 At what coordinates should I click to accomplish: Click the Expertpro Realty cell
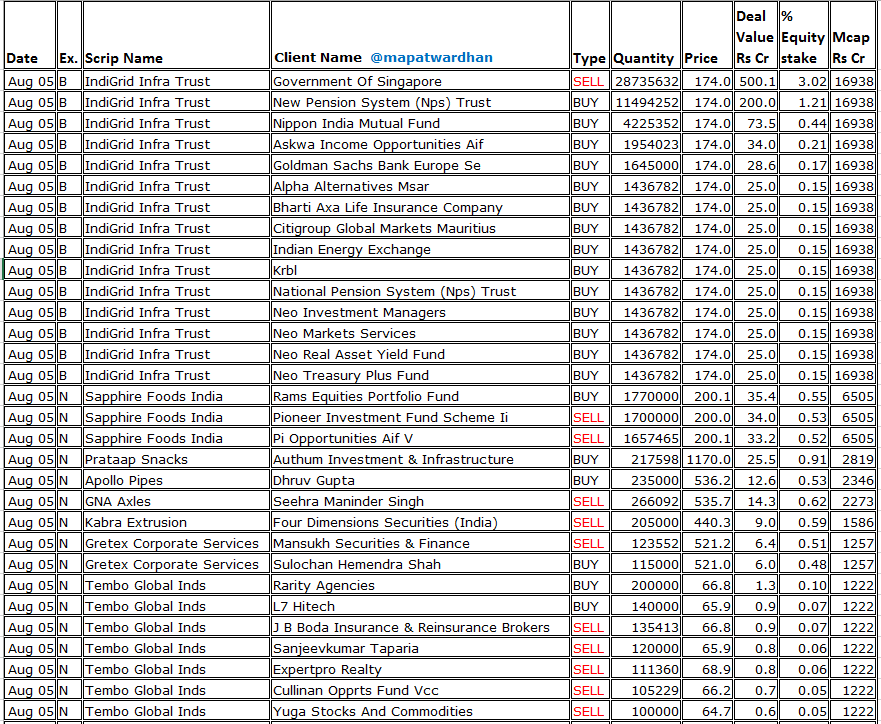point(420,670)
